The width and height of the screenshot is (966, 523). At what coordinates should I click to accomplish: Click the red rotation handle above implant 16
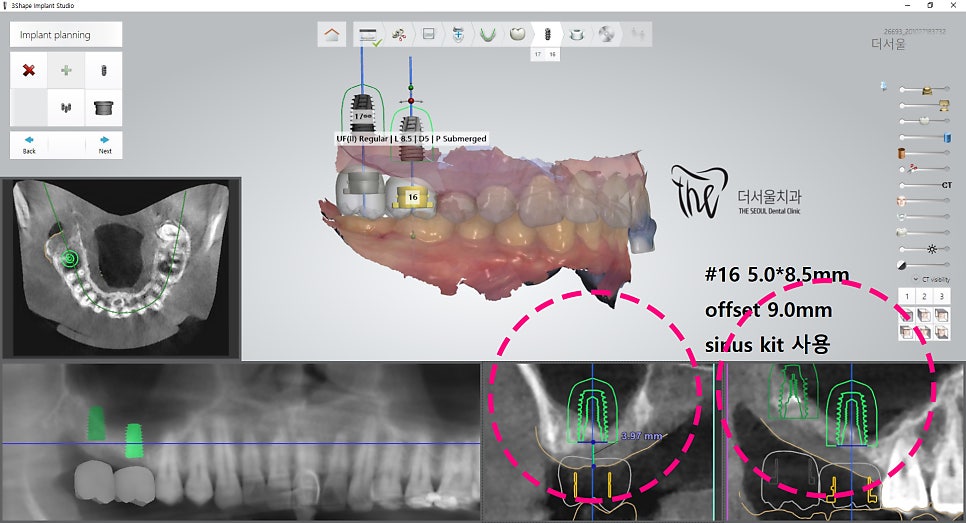tap(411, 100)
